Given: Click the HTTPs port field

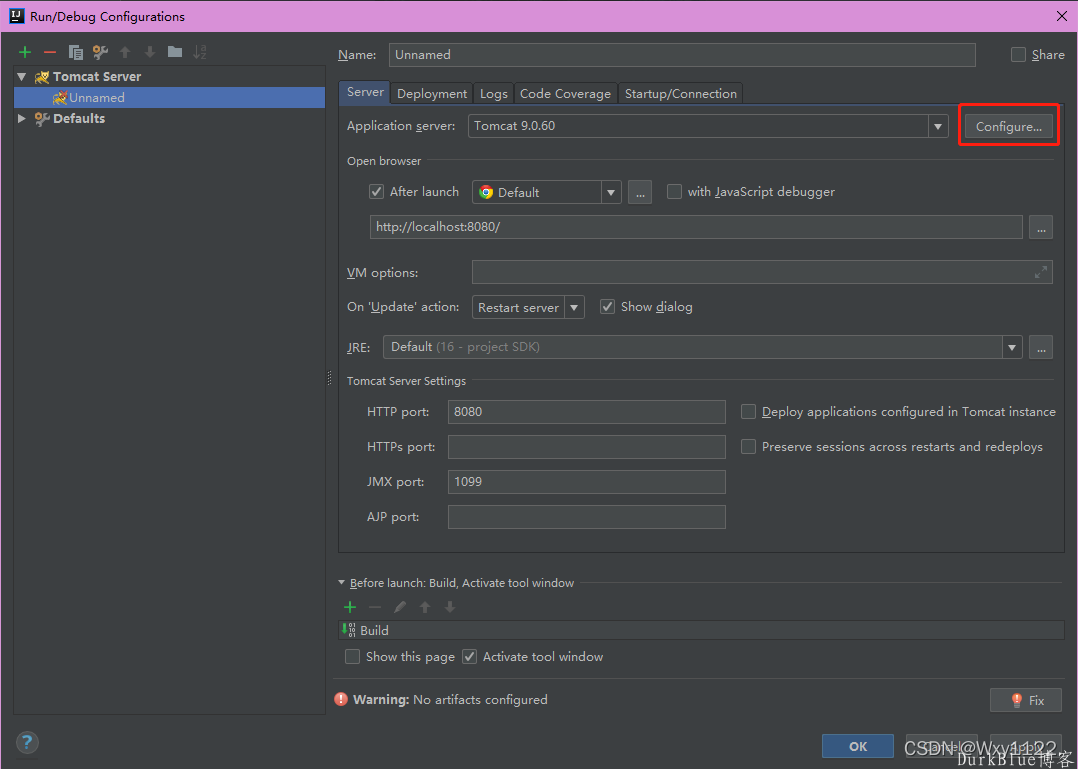Looking at the screenshot, I should coord(586,447).
